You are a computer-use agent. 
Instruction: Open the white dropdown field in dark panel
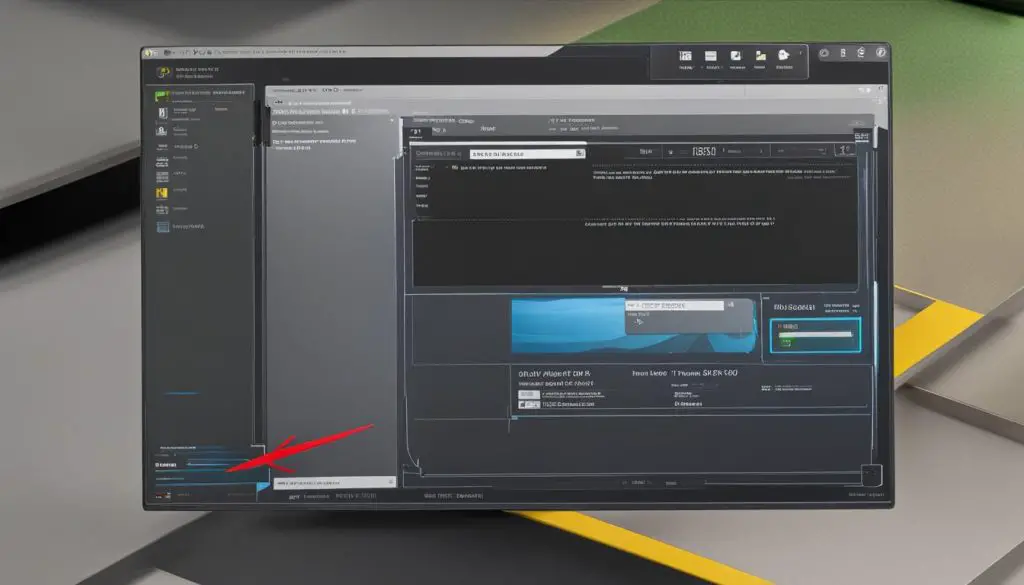(x=526, y=154)
